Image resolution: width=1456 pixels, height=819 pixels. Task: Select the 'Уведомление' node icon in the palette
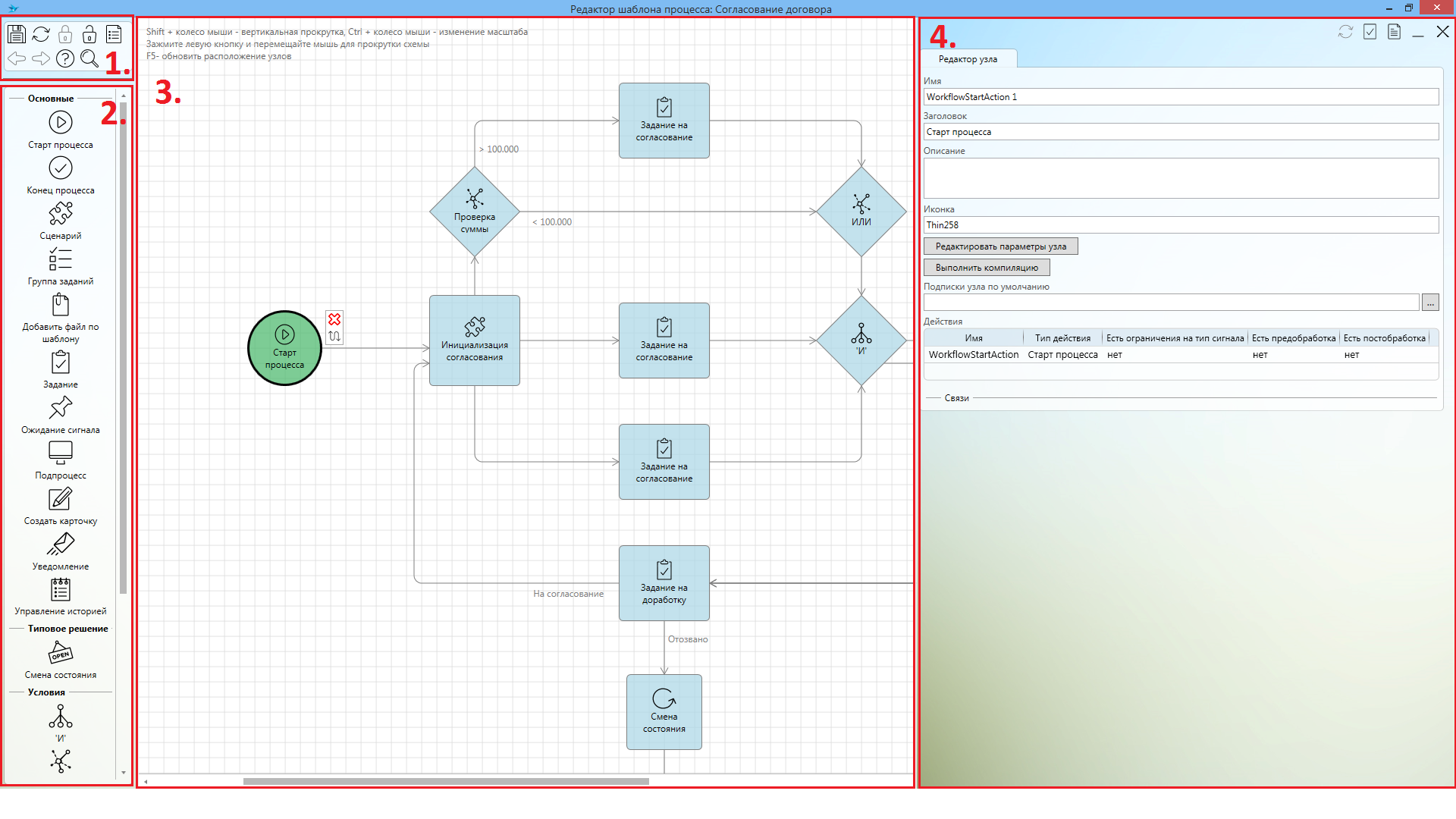[61, 544]
